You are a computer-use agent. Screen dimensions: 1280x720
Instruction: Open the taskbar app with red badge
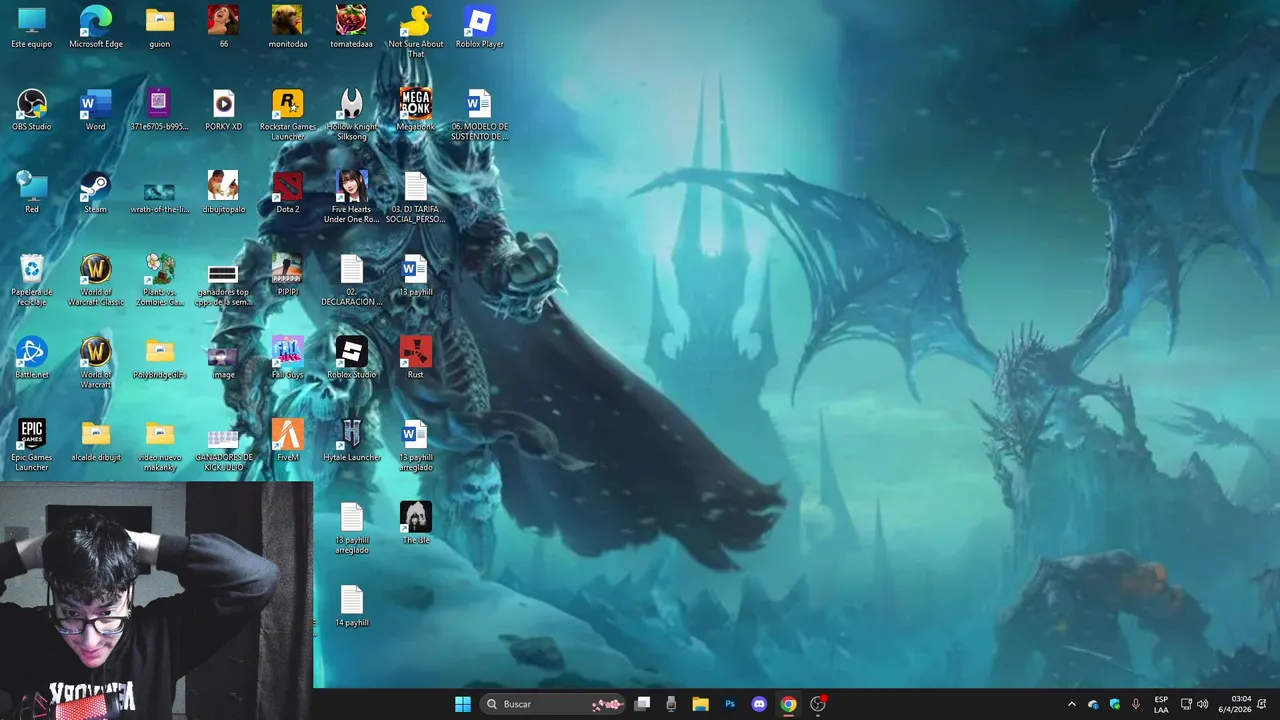point(818,704)
